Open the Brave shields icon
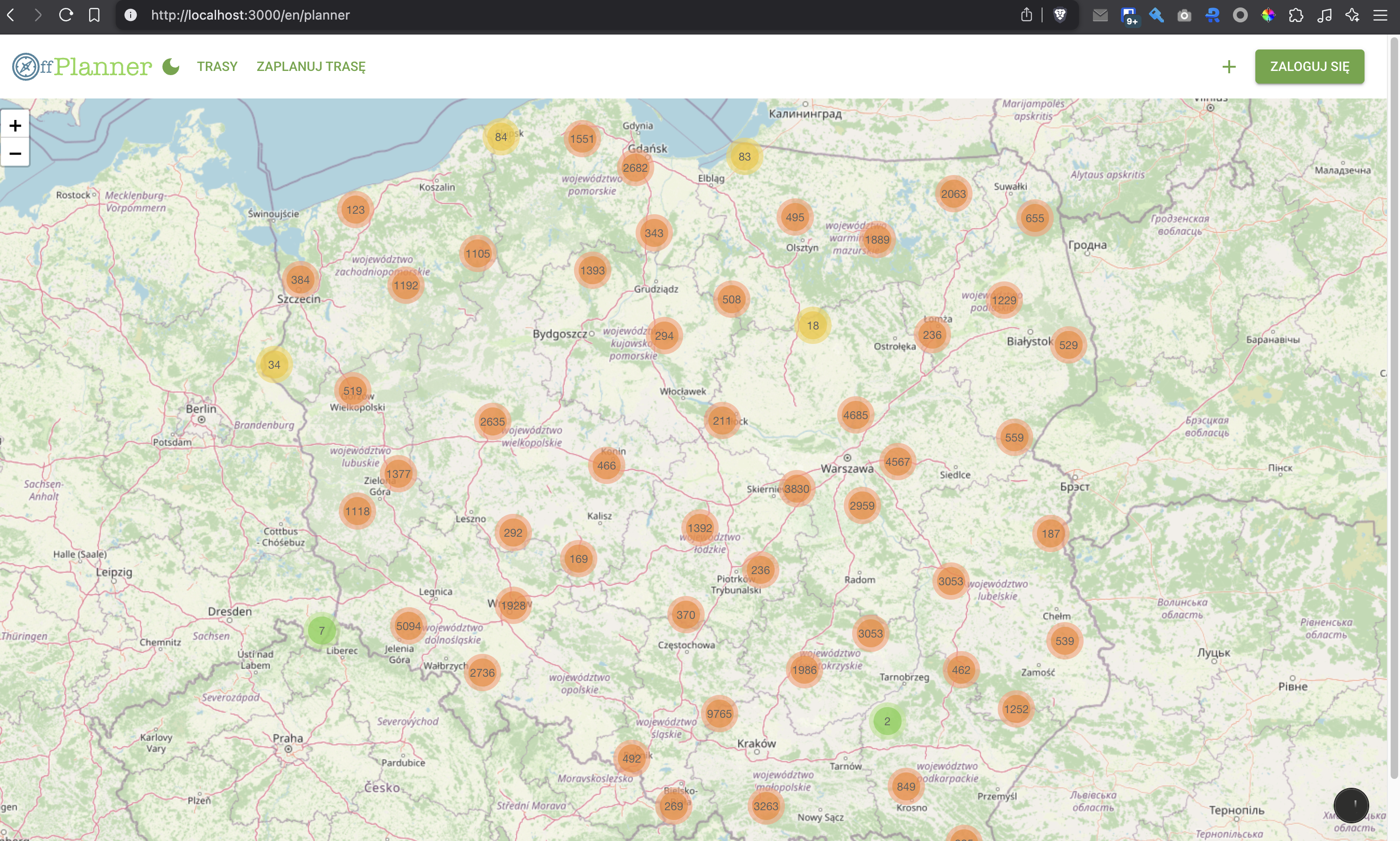This screenshot has height=841, width=1400. 1059,15
